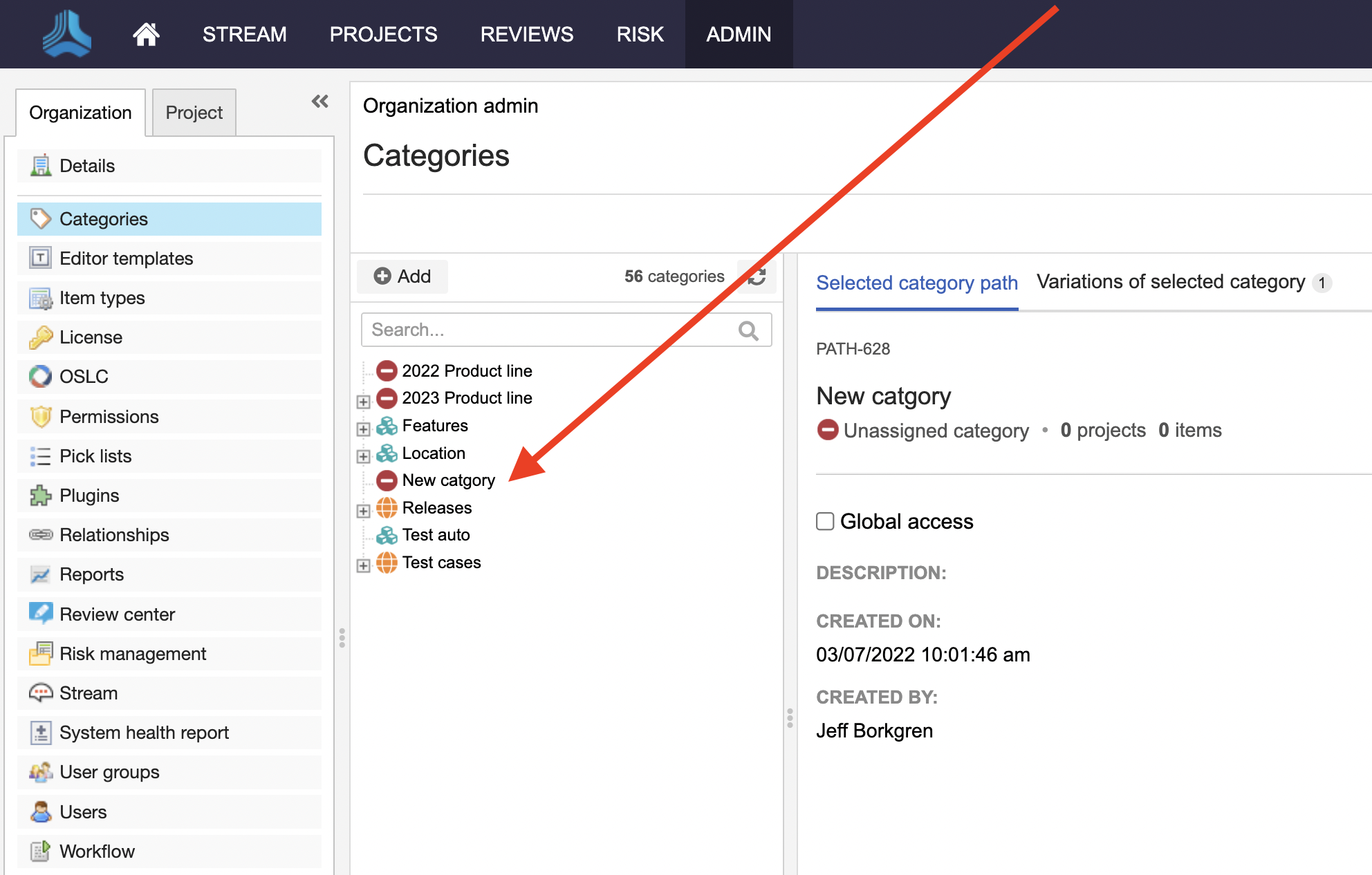The image size is (1372, 875).
Task: Click the Test auto cubes icon
Action: (387, 535)
